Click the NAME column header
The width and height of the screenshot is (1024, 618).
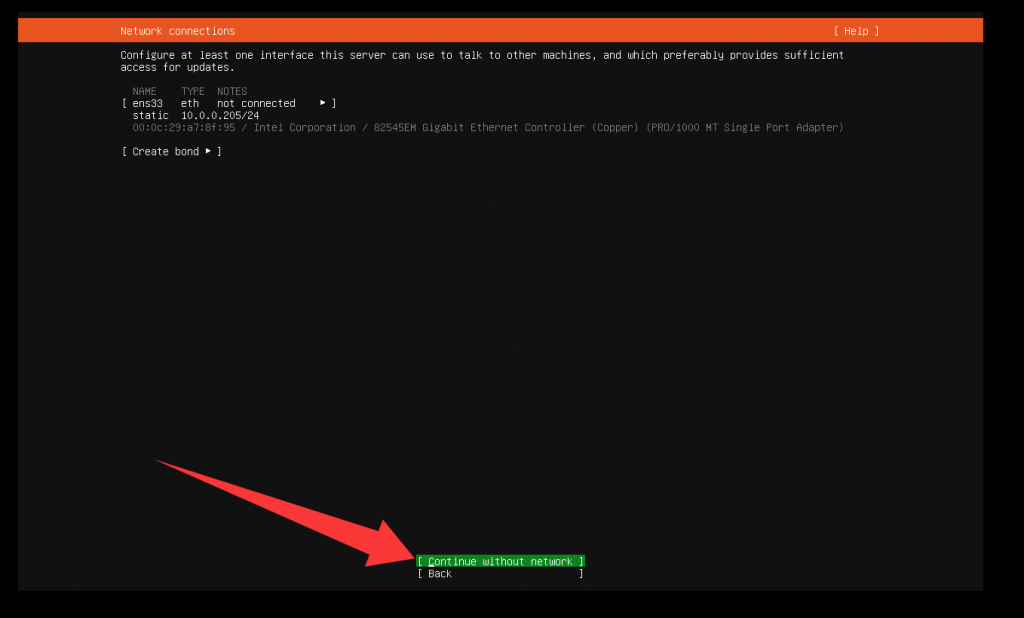click(144, 91)
